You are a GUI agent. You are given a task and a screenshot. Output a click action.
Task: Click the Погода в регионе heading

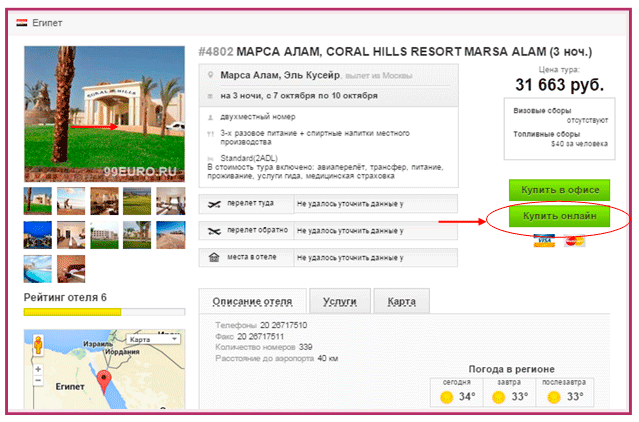tap(511, 369)
